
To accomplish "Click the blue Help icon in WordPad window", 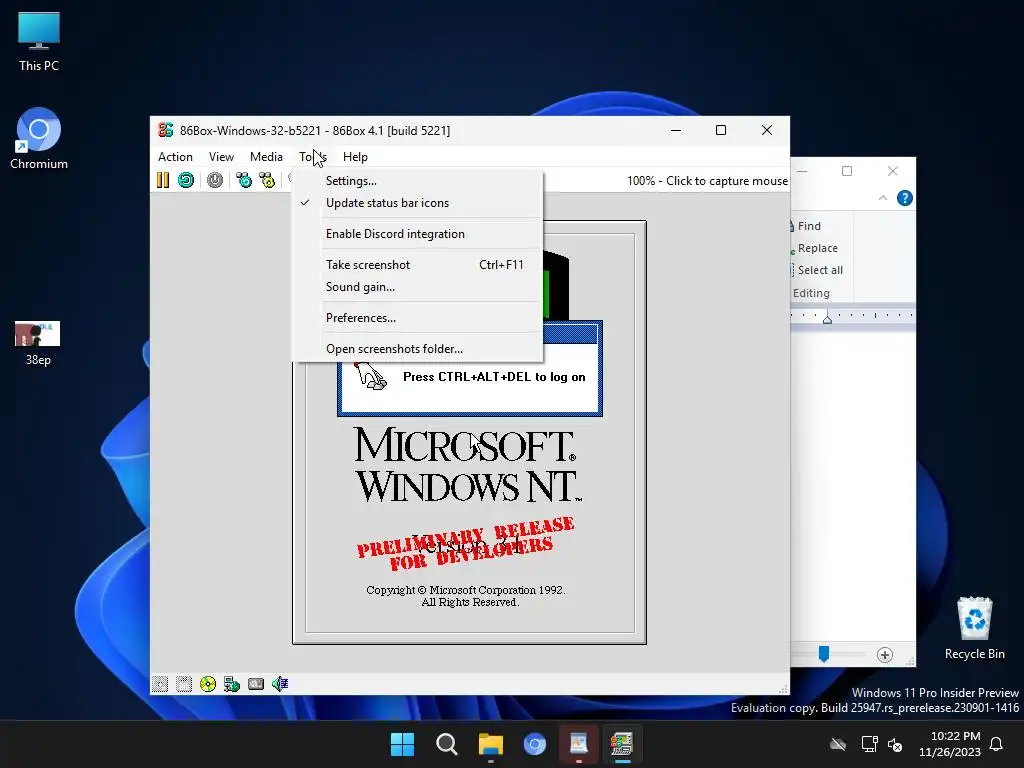I will 904,198.
